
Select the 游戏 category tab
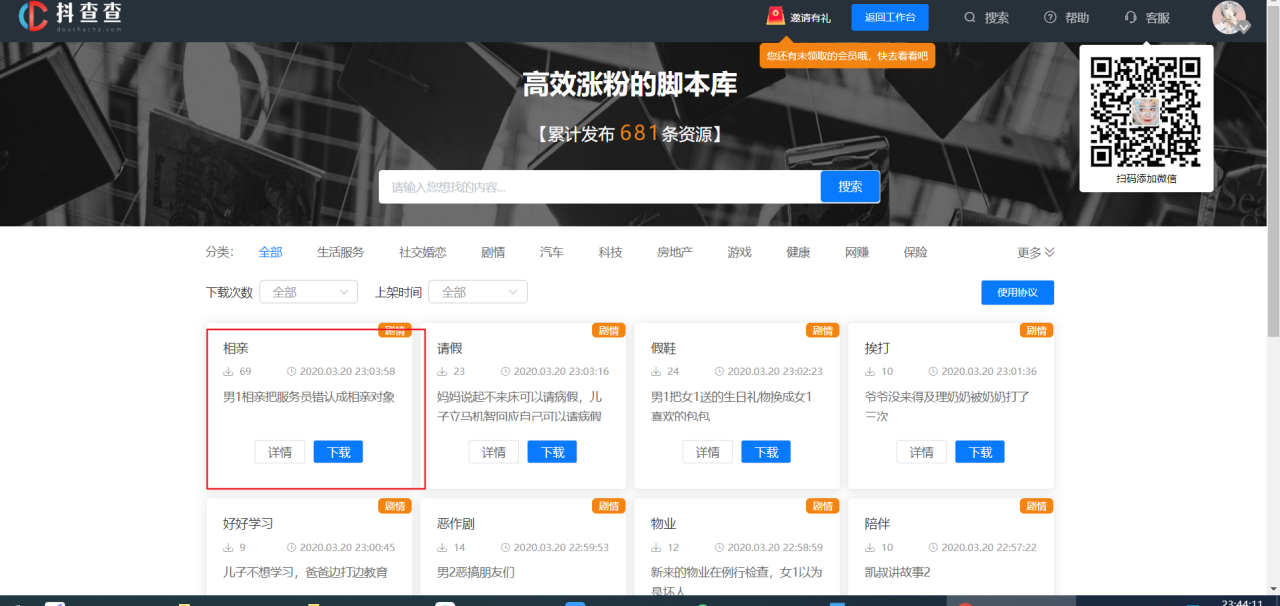739,252
